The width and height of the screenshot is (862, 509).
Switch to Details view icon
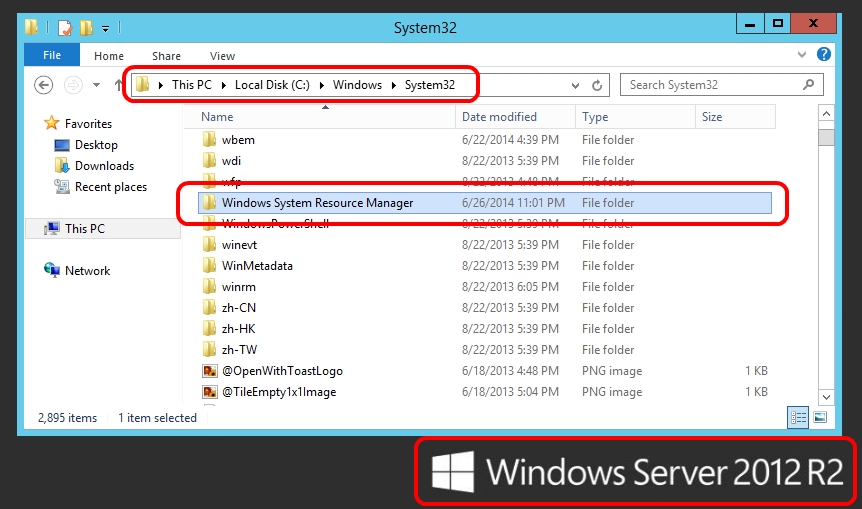click(798, 418)
